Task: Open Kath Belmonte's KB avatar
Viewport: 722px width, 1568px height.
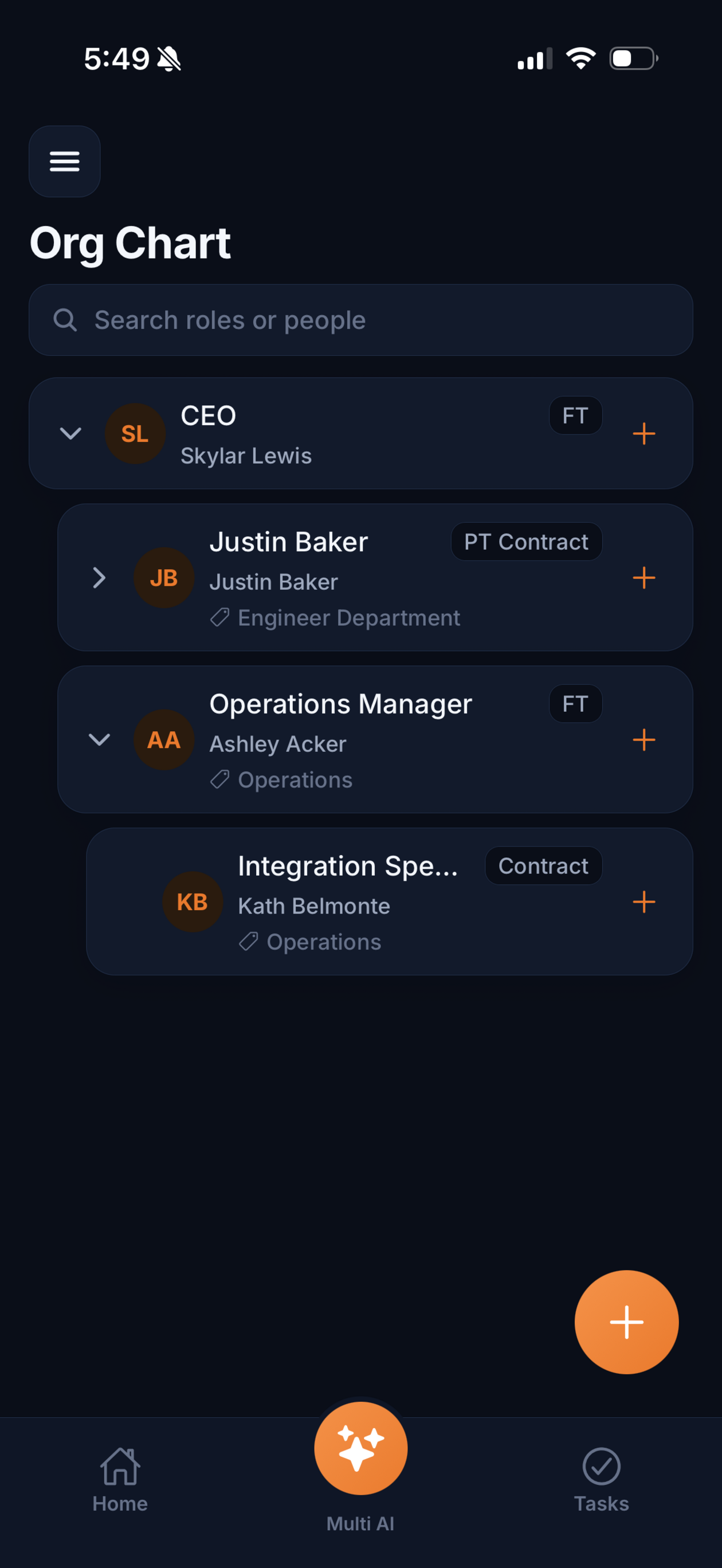Action: 193,901
